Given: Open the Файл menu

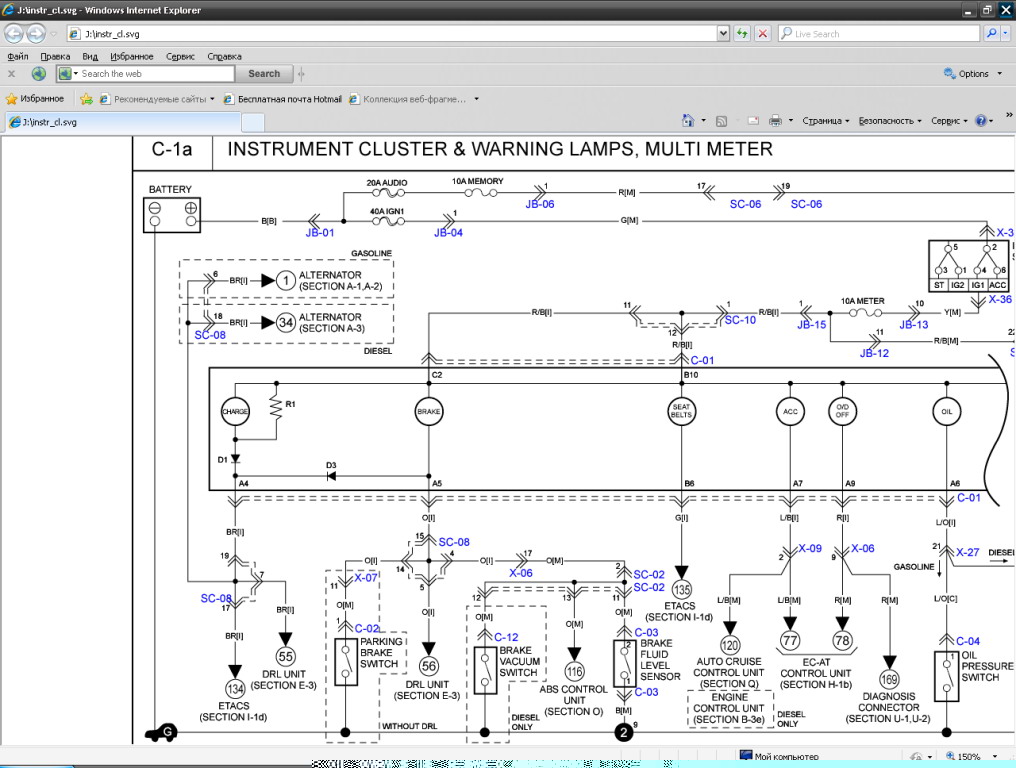Looking at the screenshot, I should tap(17, 57).
